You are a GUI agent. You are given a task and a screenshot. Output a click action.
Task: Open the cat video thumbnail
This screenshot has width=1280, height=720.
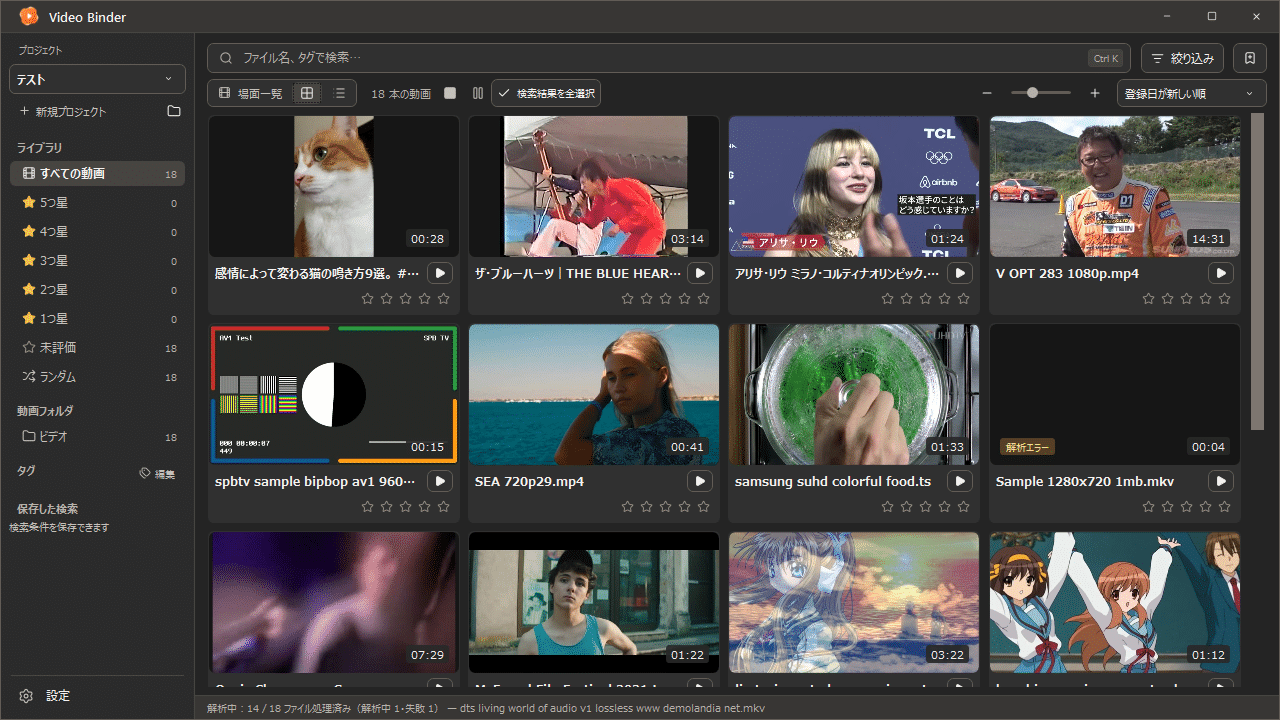[x=334, y=187]
